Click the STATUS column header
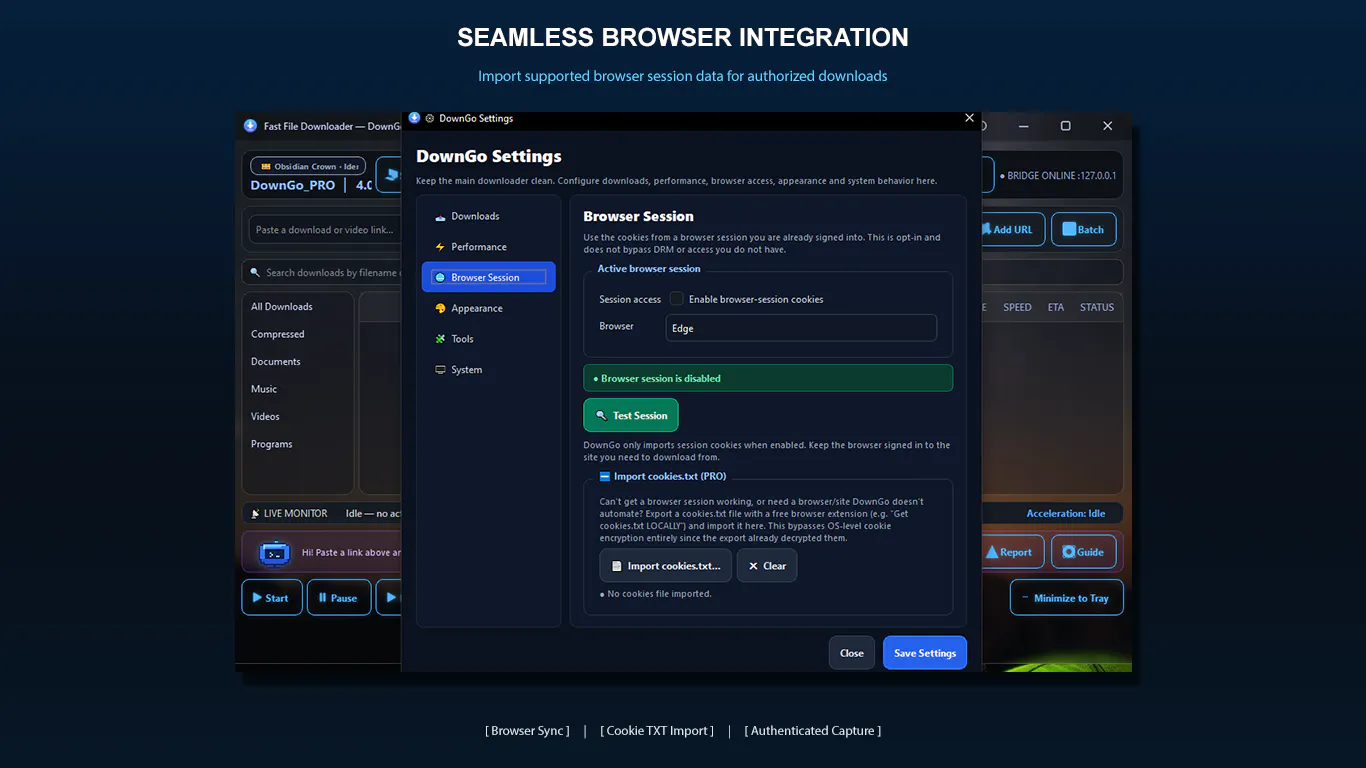This screenshot has height=768, width=1366. point(1097,308)
